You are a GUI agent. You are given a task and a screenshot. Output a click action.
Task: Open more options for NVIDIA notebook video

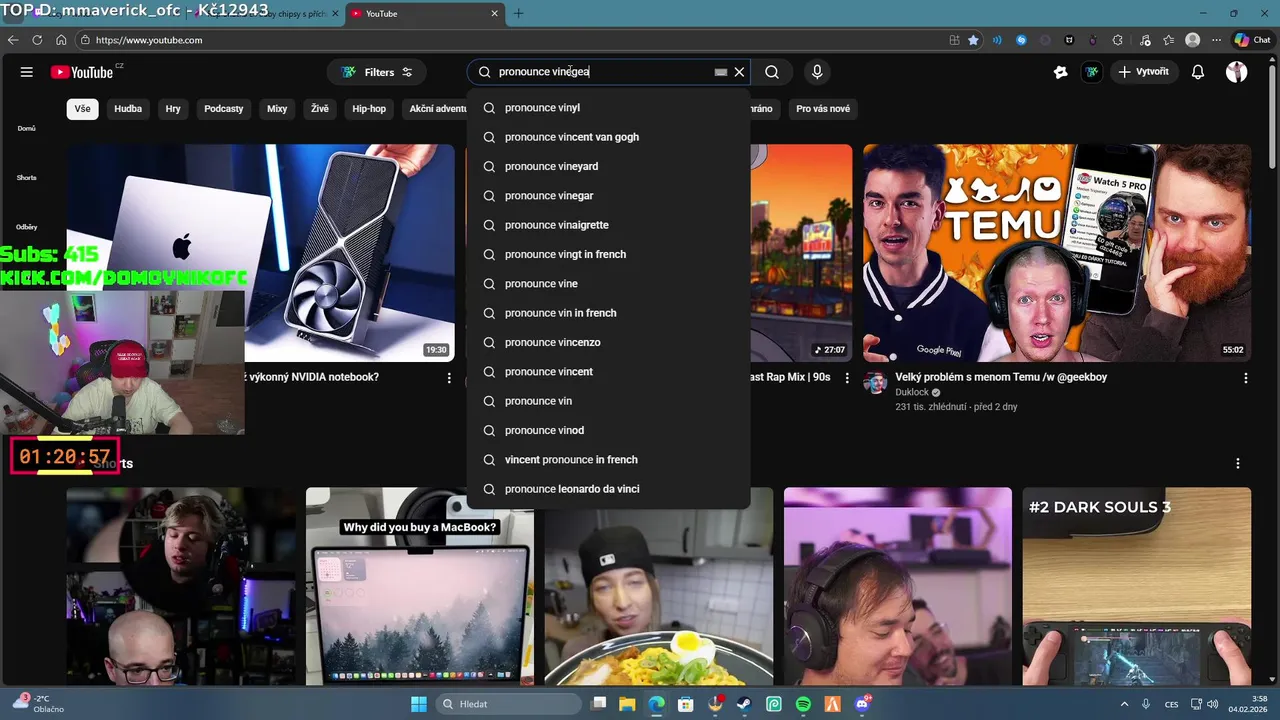(449, 378)
